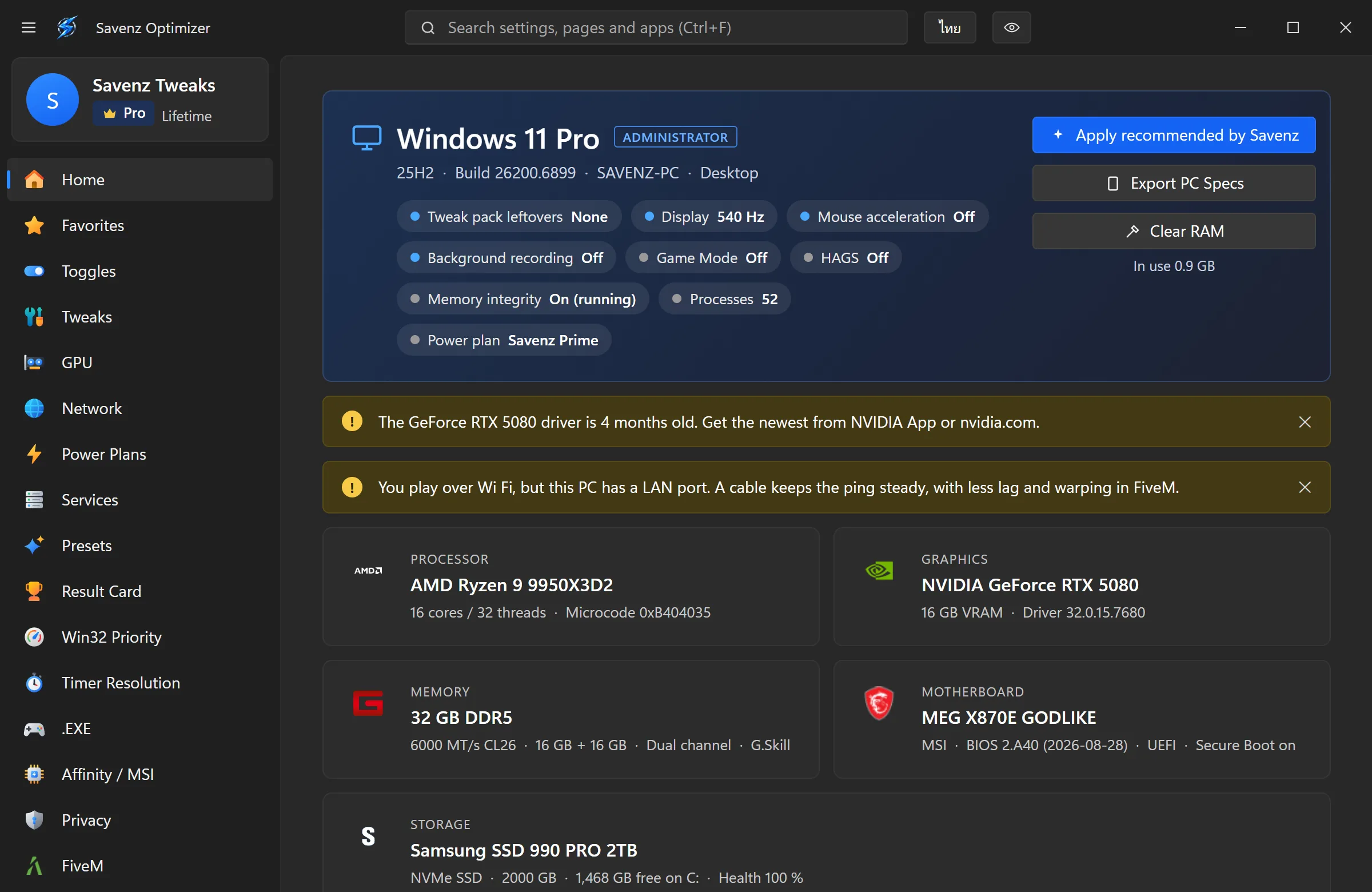Click the 32 GB DDR5 memory card
The width and height of the screenshot is (1372, 892).
point(571,719)
